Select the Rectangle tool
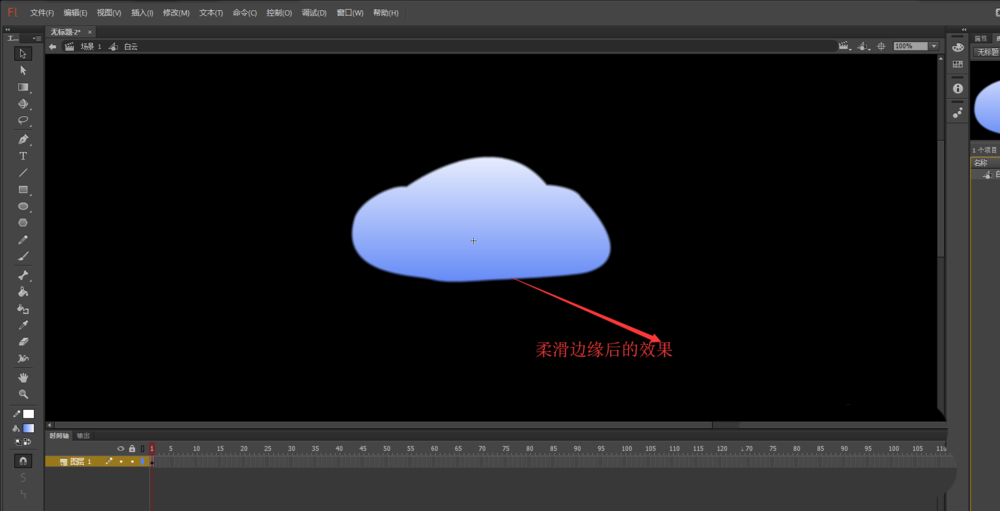Screen dimensions: 1000x511 point(23,189)
